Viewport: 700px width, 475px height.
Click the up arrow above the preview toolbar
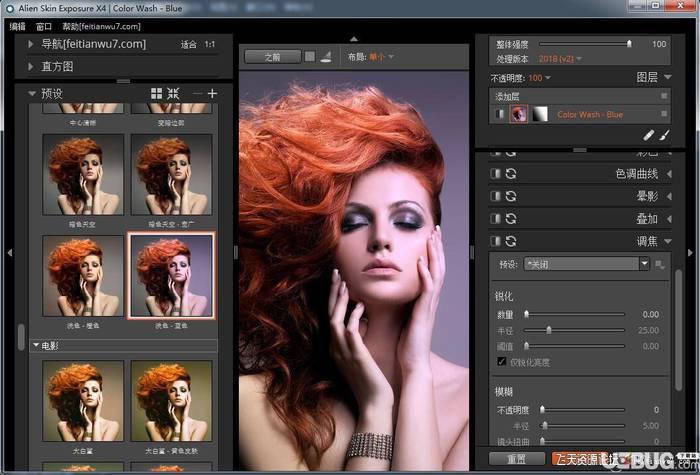[x=354, y=39]
